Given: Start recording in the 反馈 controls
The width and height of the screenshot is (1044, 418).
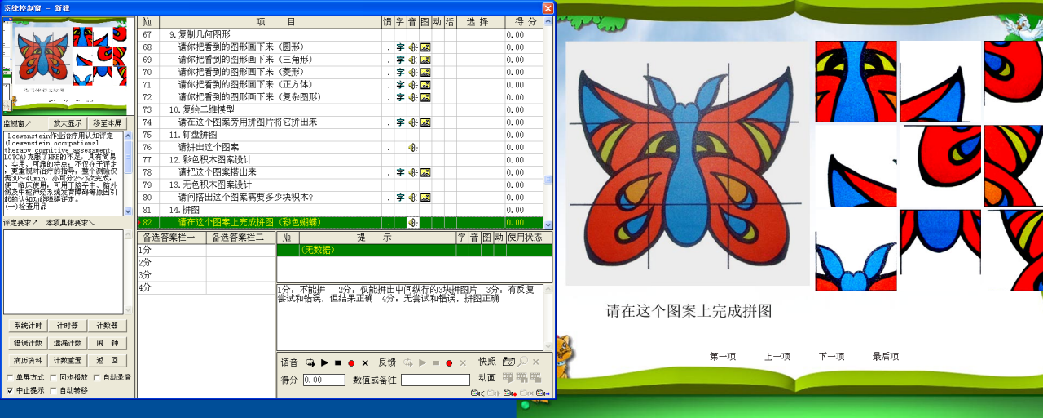Looking at the screenshot, I should [449, 363].
